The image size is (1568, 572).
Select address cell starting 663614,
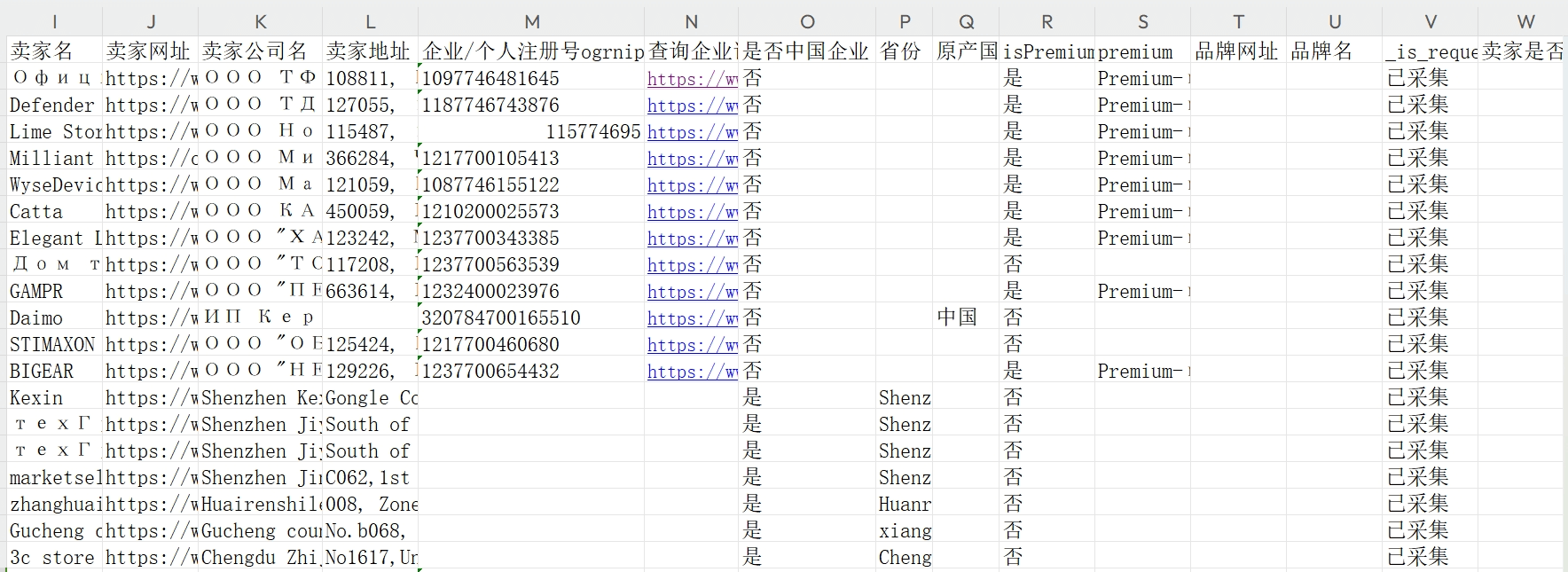click(371, 291)
